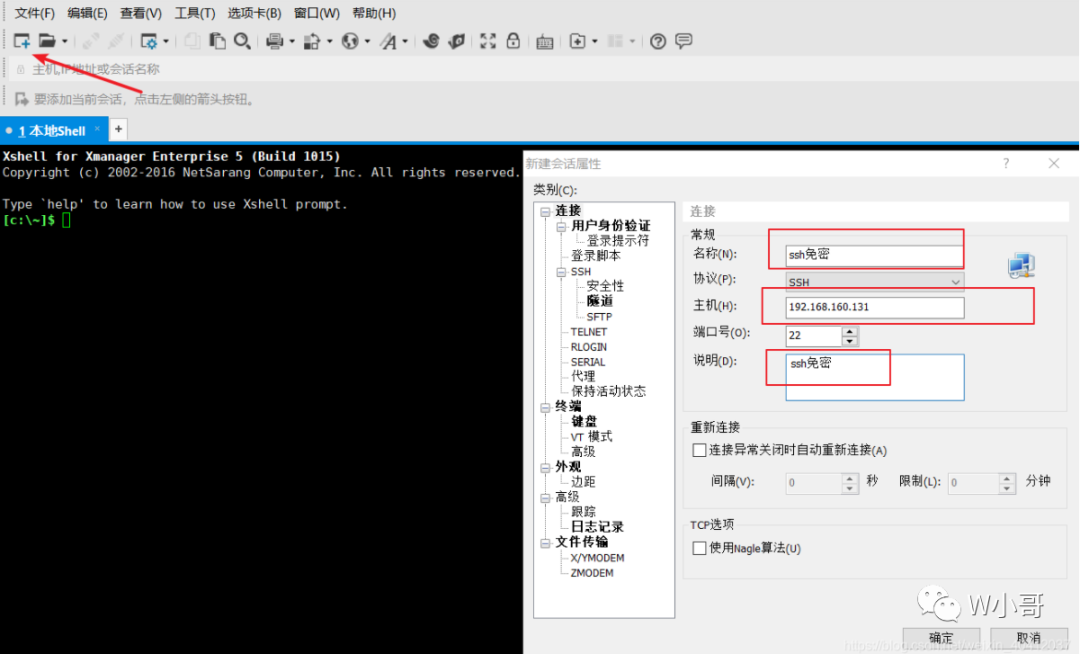
Task: Select TELNET in category tree
Action: pos(589,332)
